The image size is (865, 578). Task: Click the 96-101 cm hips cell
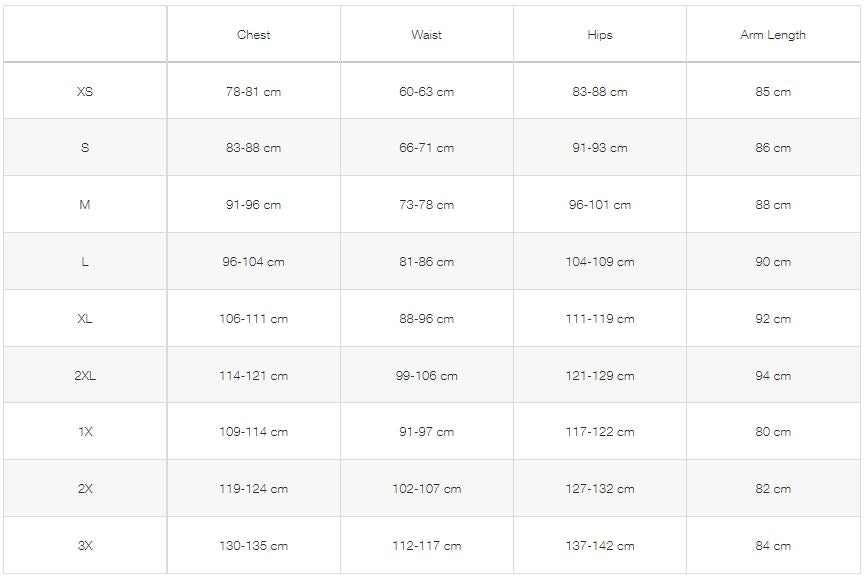point(599,205)
